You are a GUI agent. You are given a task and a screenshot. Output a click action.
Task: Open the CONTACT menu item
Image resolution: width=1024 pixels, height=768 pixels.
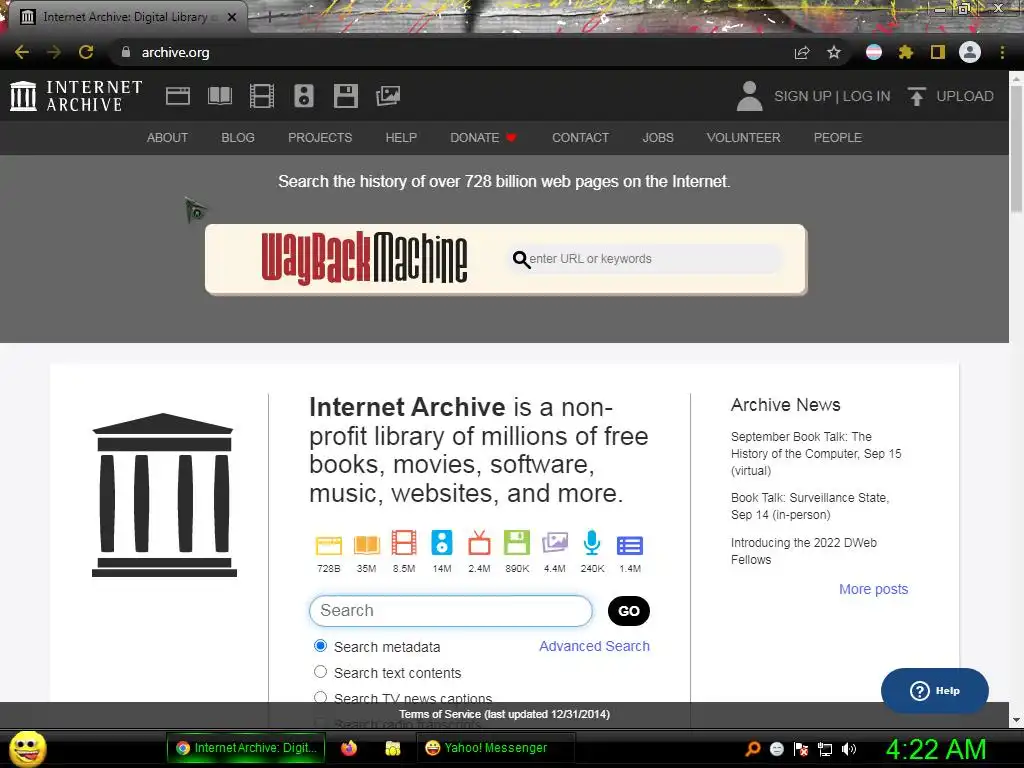tap(581, 138)
